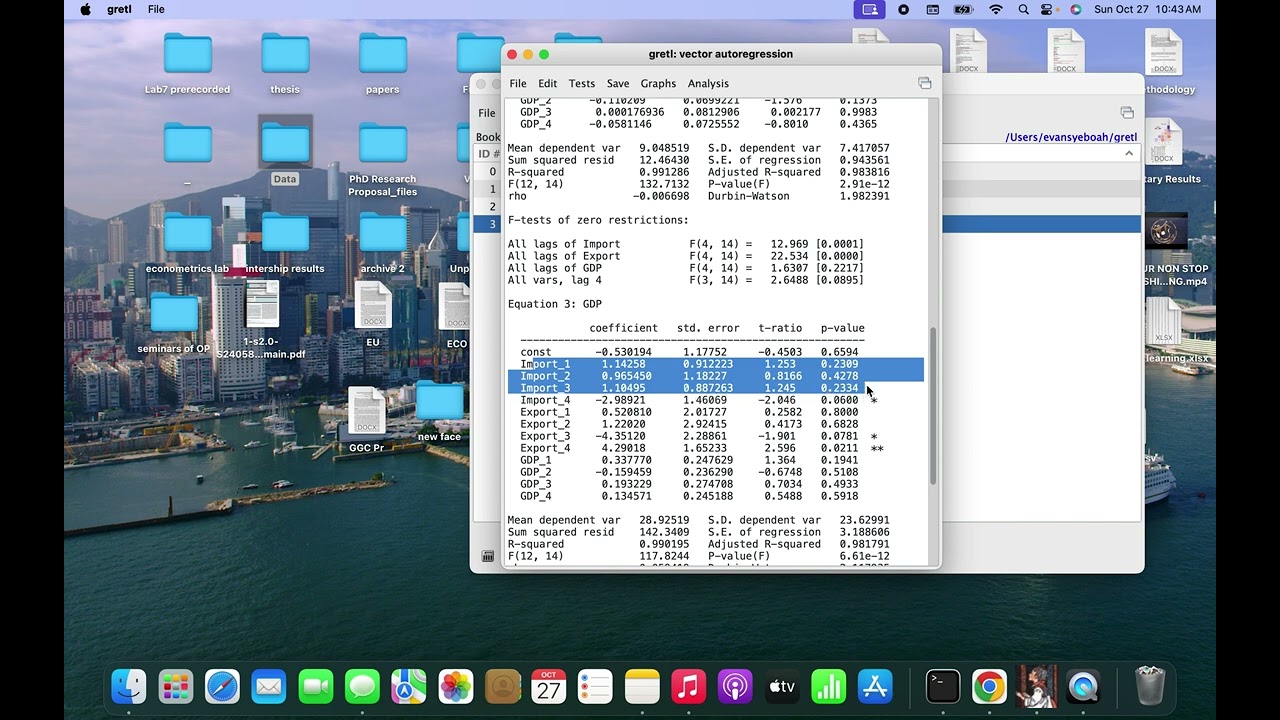Collapse the chevron in back gretl window
This screenshot has height=720, width=1280.
(x=1129, y=153)
